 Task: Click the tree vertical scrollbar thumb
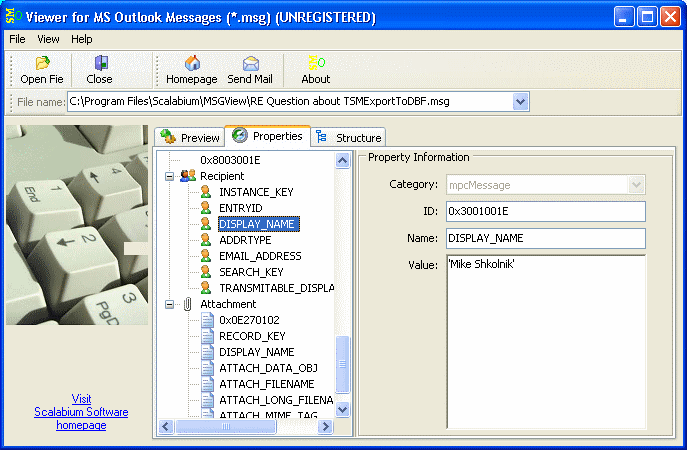(x=343, y=364)
